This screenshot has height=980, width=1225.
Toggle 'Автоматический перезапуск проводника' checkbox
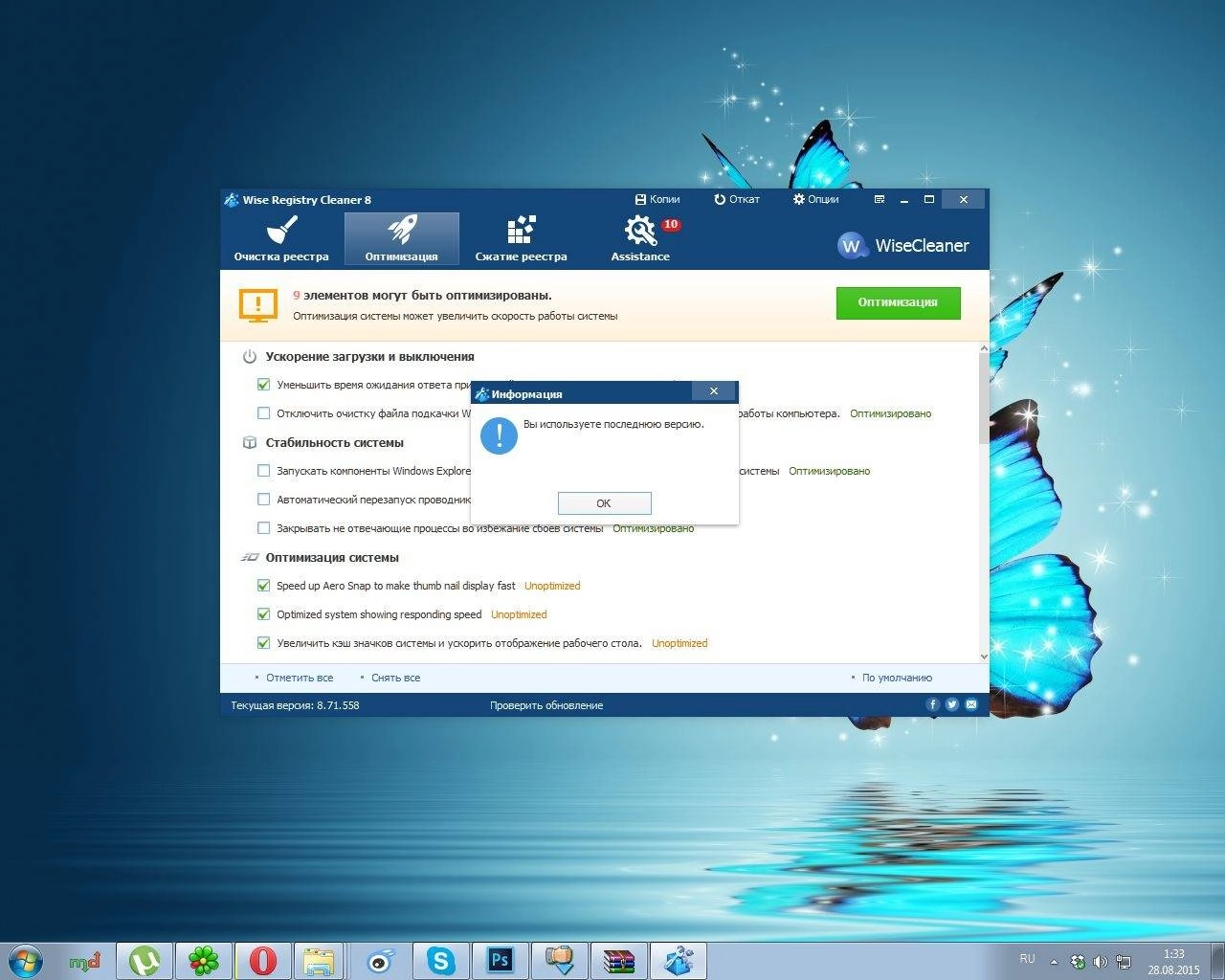[263, 500]
